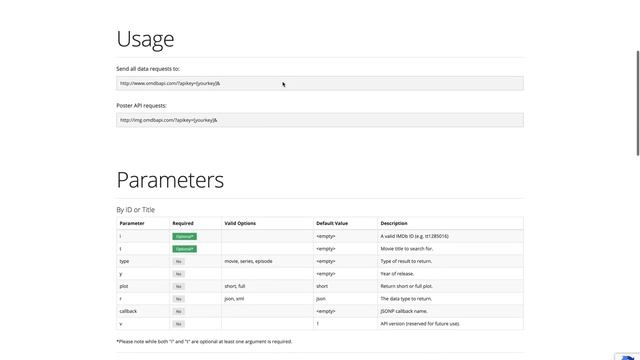Screen dimensions: 640x360
Task: Click the "Year of release." description
Action: point(397,274)
